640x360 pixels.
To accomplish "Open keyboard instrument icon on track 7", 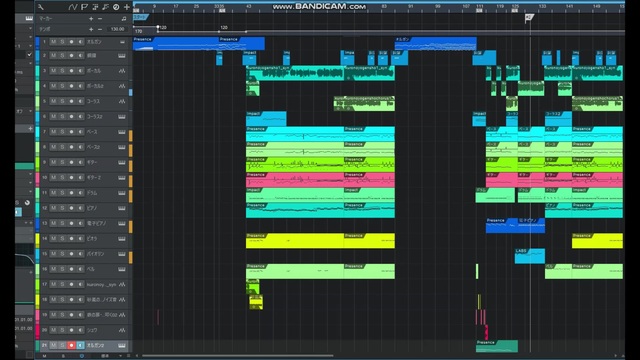I will 122,132.
